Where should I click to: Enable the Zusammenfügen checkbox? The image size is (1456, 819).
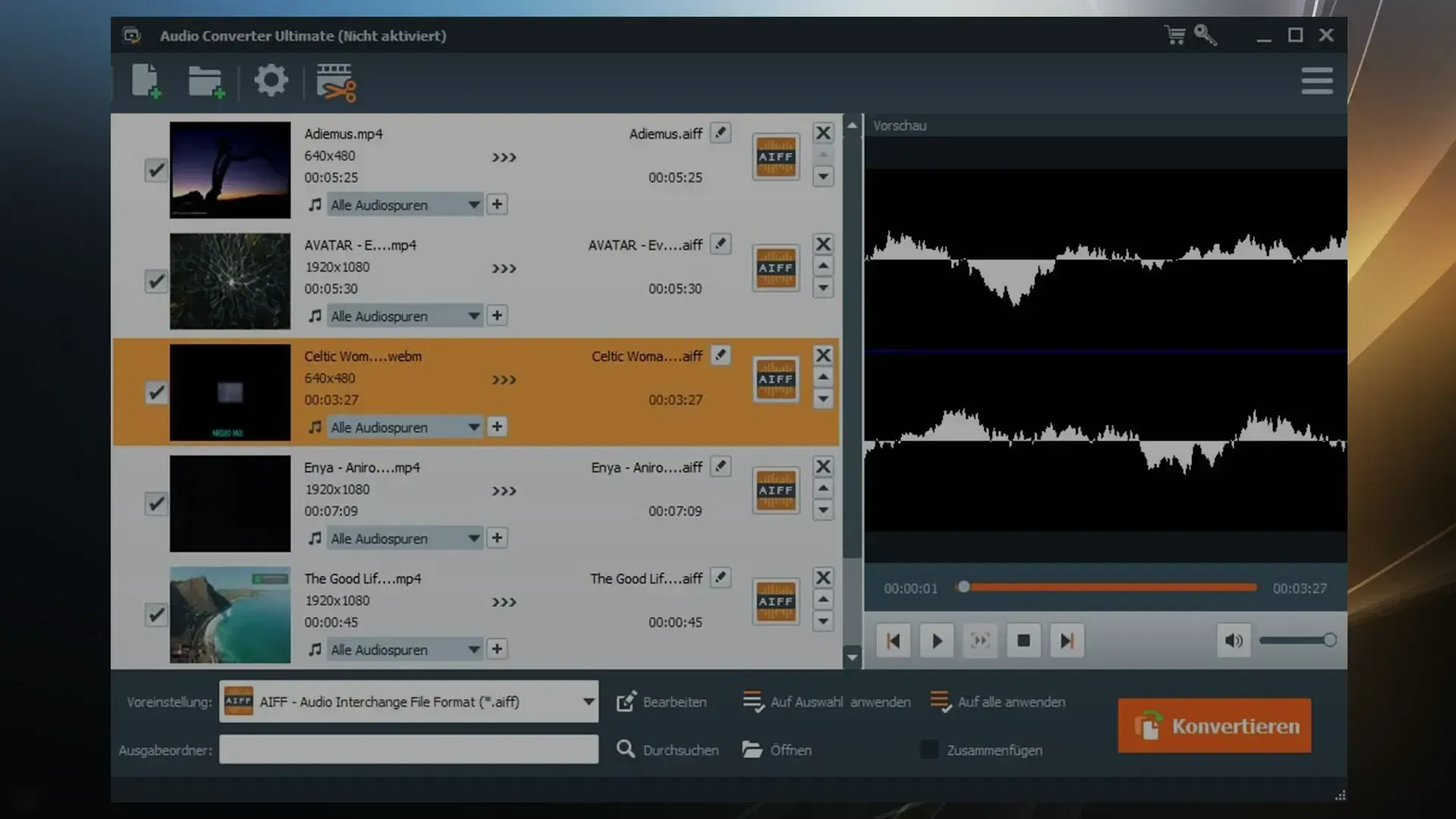[929, 750]
